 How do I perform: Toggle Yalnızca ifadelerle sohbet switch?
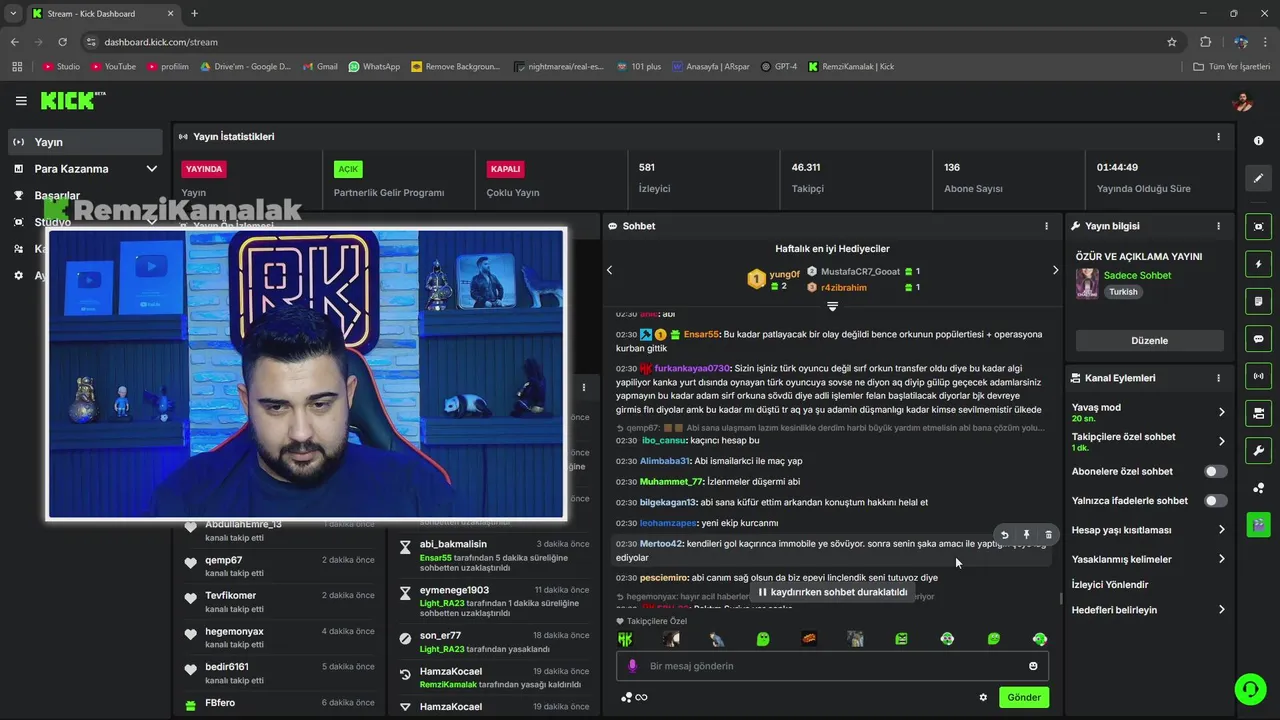tap(1215, 500)
